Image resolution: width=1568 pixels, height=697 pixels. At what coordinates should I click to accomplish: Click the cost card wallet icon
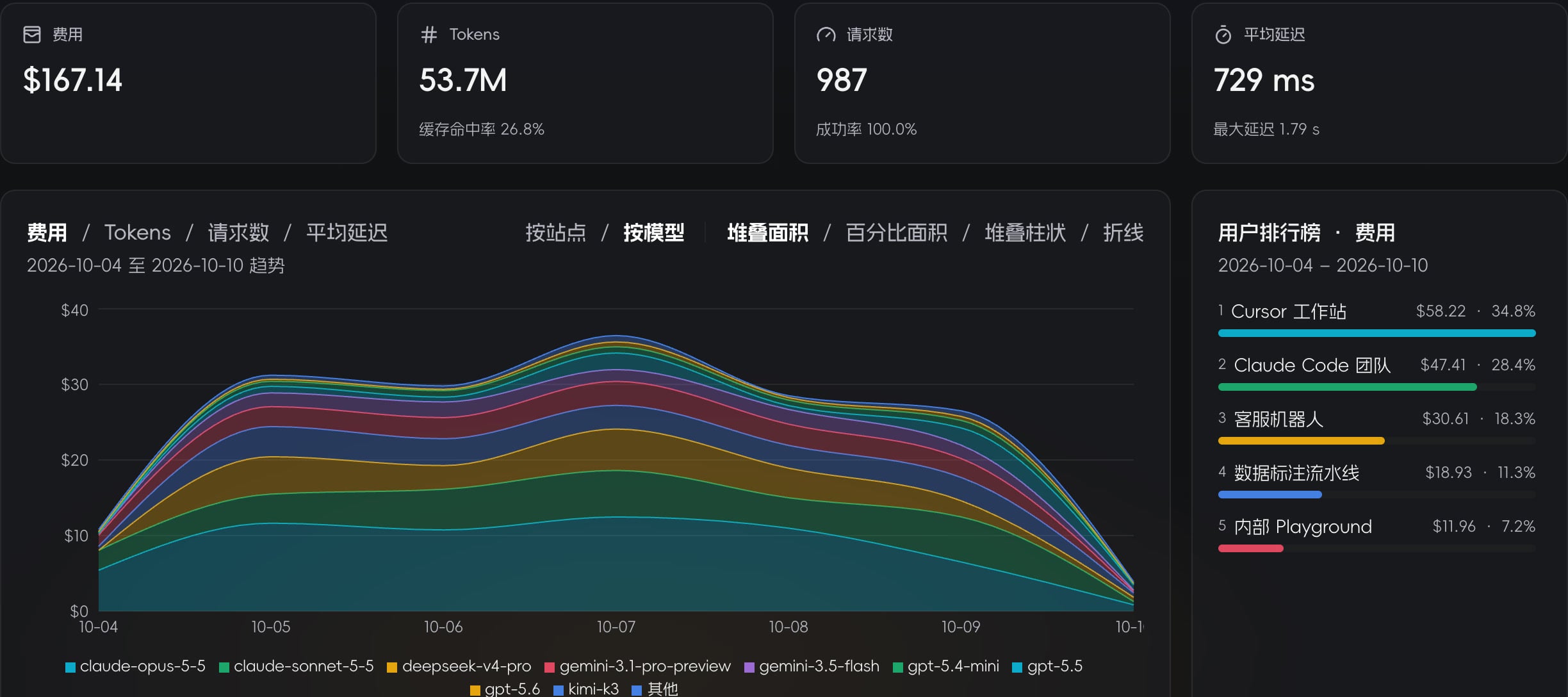click(32, 35)
